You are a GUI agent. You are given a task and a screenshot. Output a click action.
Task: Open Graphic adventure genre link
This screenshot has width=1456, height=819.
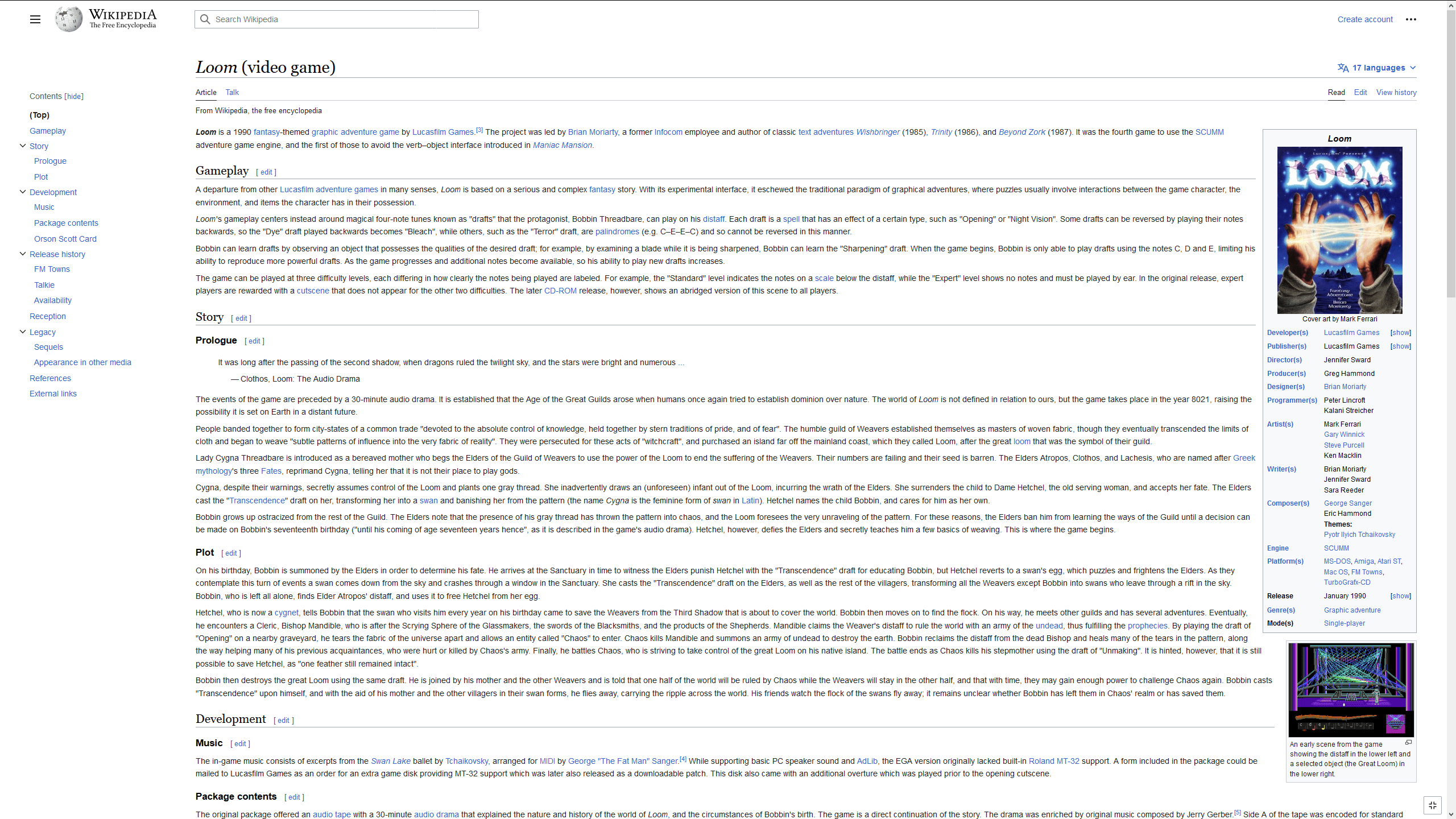[x=1352, y=610]
